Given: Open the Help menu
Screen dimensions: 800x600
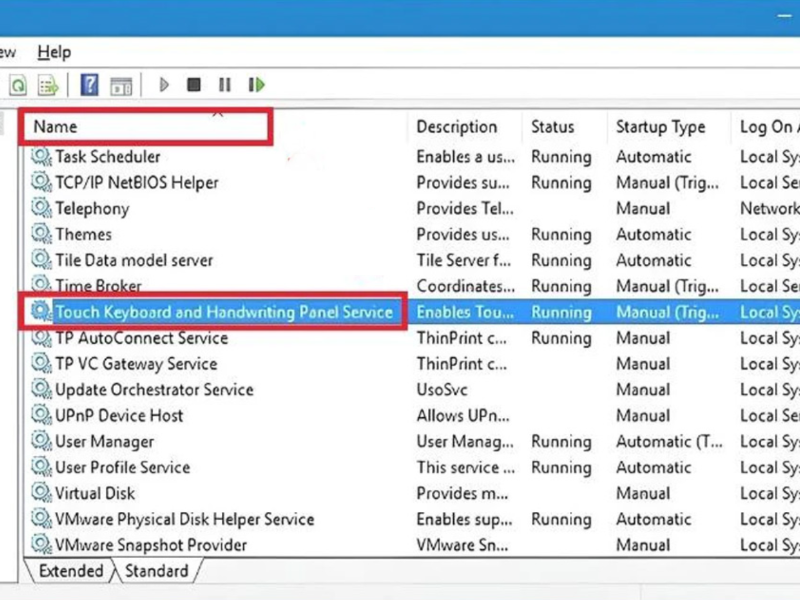Looking at the screenshot, I should pos(54,51).
